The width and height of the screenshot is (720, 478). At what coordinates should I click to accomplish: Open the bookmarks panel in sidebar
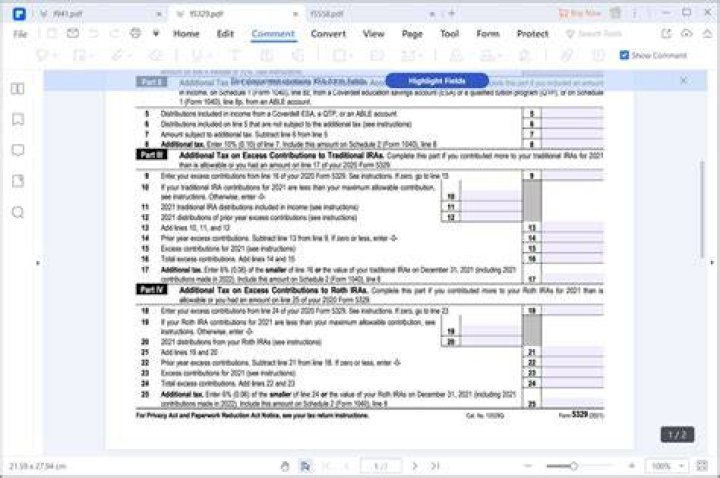pos(17,119)
